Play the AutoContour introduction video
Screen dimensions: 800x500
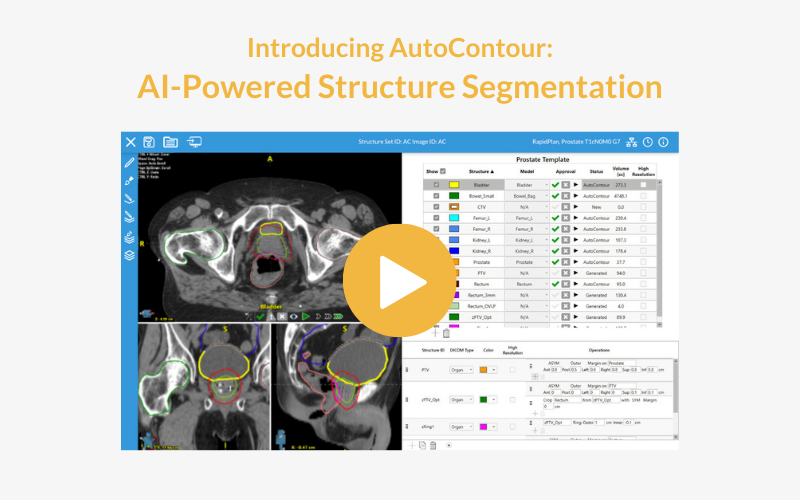pos(399,280)
